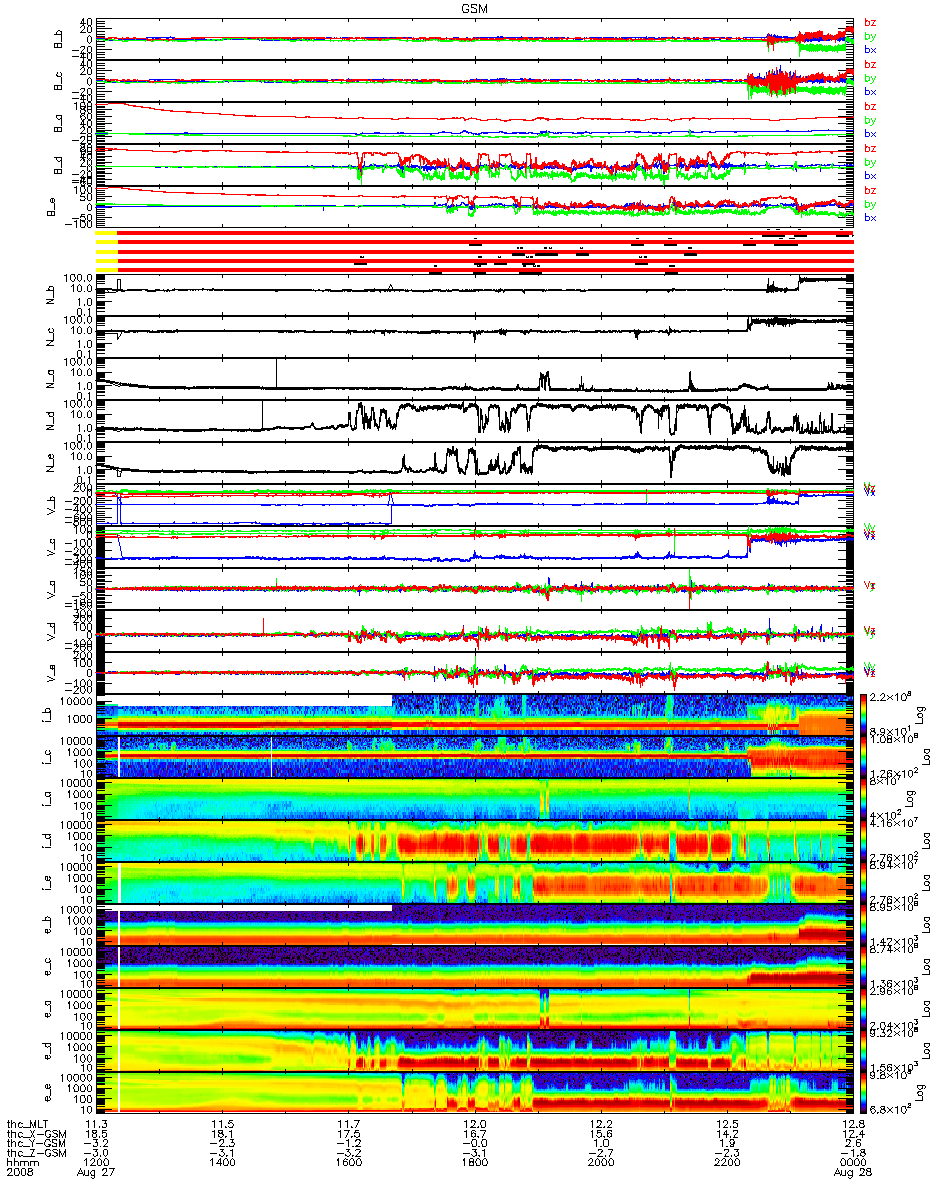Click blue bx legend of B_b panel

pos(870,49)
